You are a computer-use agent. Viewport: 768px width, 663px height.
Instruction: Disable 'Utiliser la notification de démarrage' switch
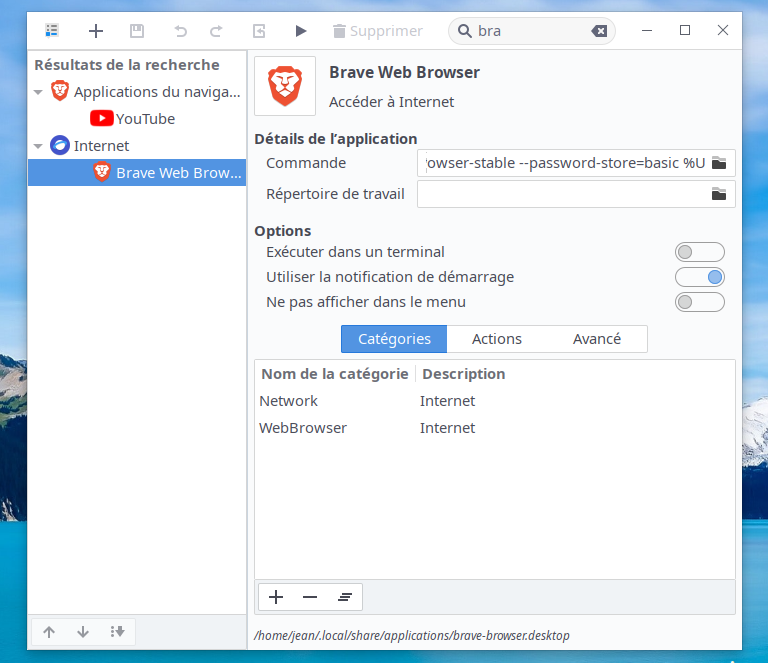(699, 277)
